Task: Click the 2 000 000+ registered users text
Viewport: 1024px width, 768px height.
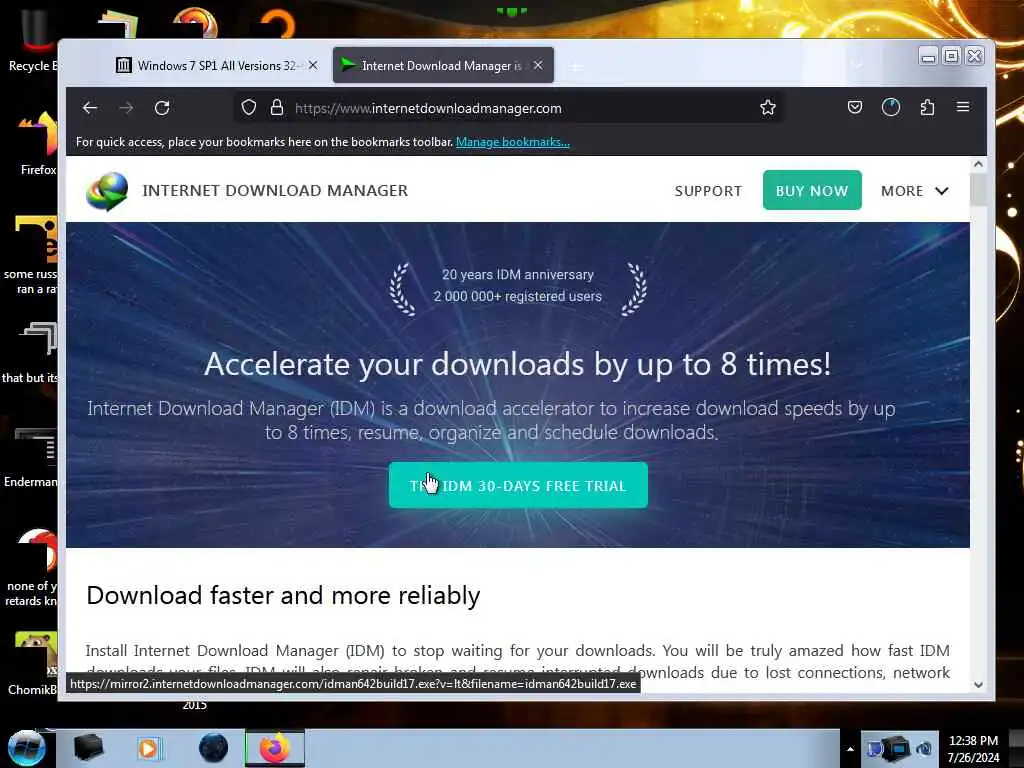Action: [x=518, y=296]
